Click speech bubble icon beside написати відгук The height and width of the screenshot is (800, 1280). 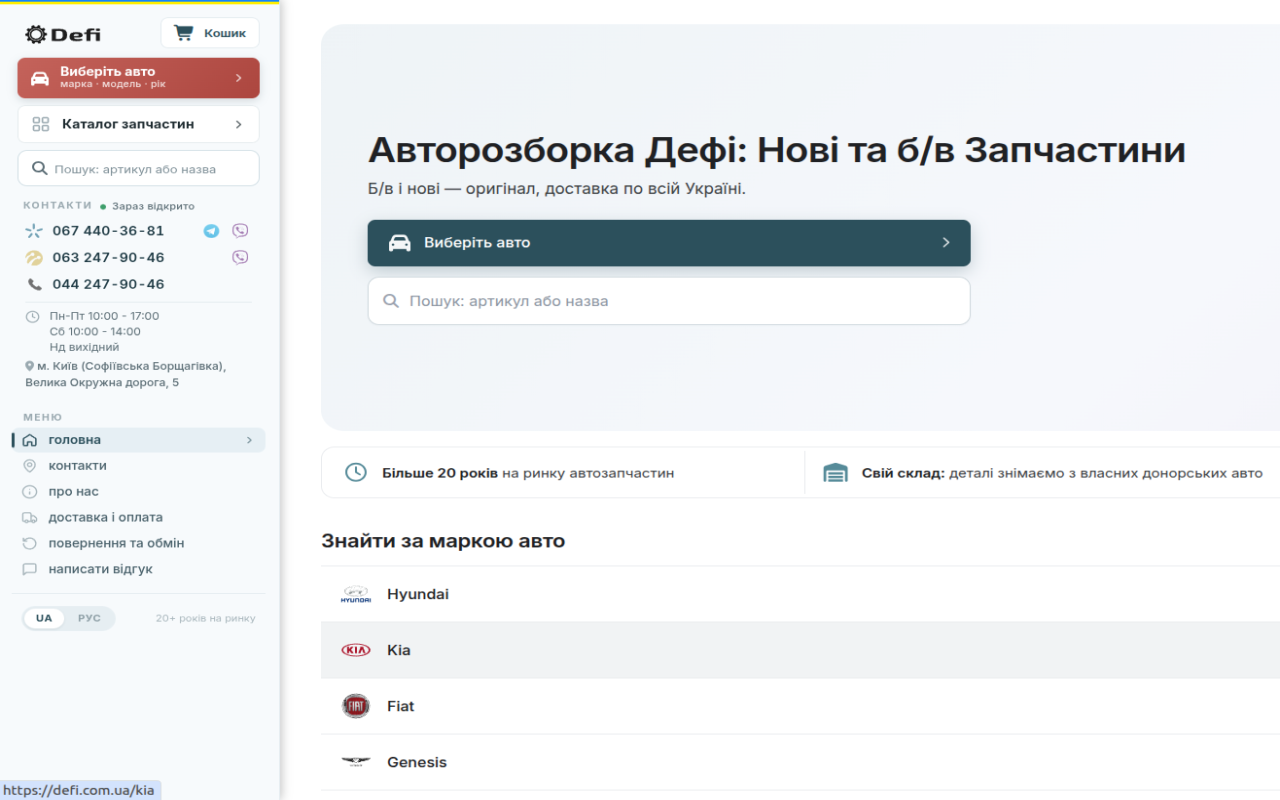(30, 570)
